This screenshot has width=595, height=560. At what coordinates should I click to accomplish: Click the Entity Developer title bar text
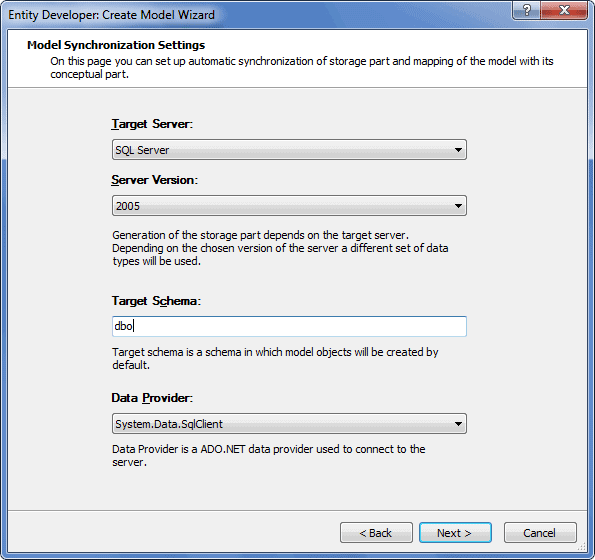112,15
